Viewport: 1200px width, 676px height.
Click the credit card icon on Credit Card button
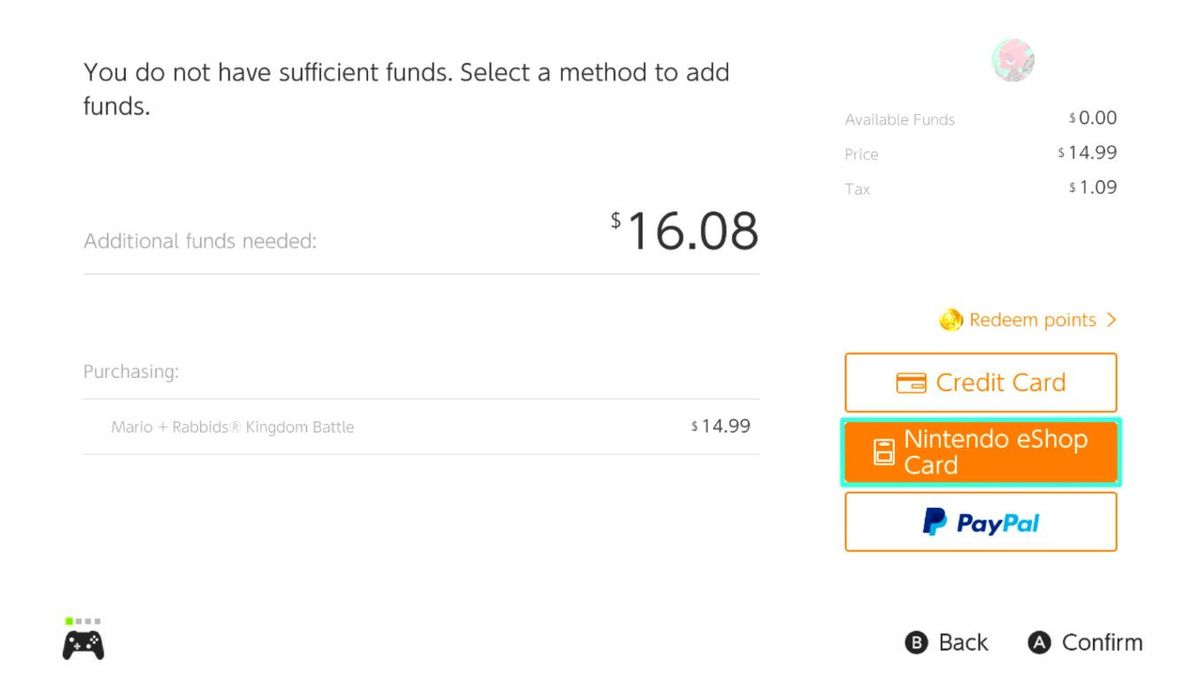click(913, 382)
